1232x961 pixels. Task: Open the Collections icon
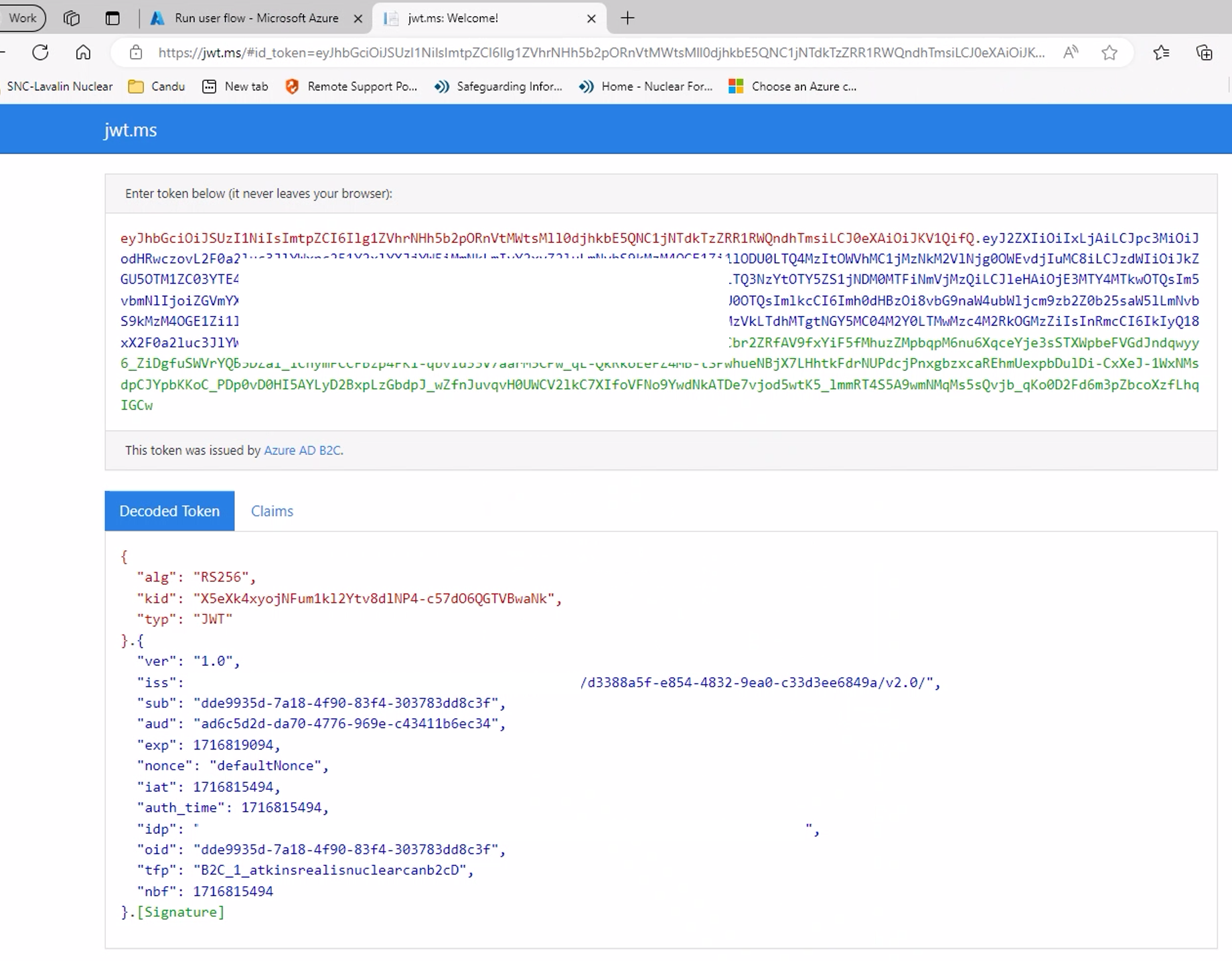pos(1205,53)
